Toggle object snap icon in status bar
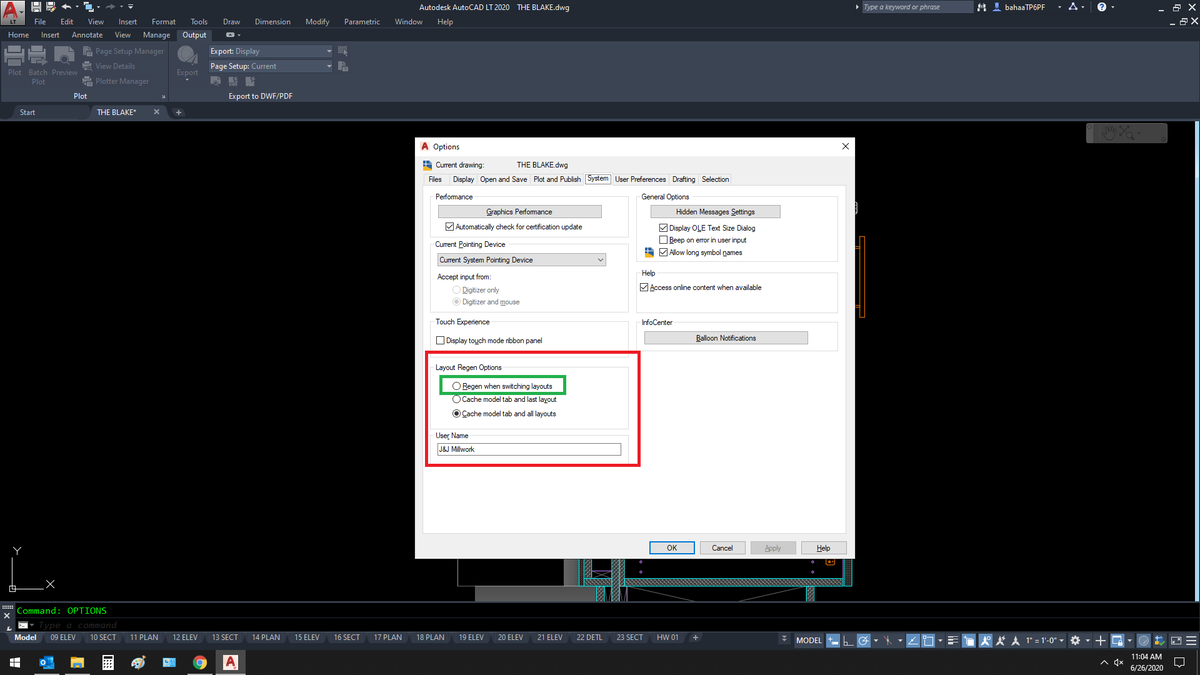The width and height of the screenshot is (1200, 675). pos(928,640)
